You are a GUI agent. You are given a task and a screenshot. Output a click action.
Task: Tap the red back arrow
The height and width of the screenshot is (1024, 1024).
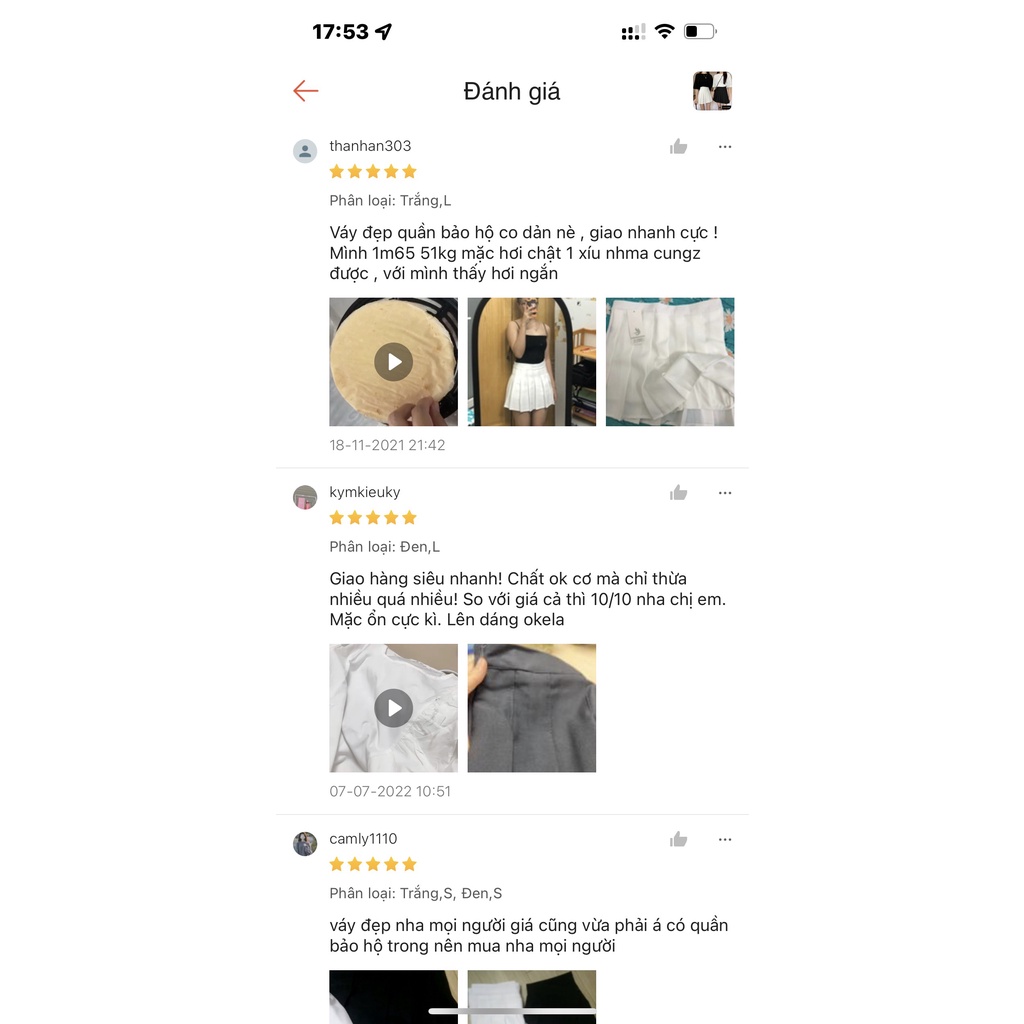pyautogui.click(x=305, y=91)
